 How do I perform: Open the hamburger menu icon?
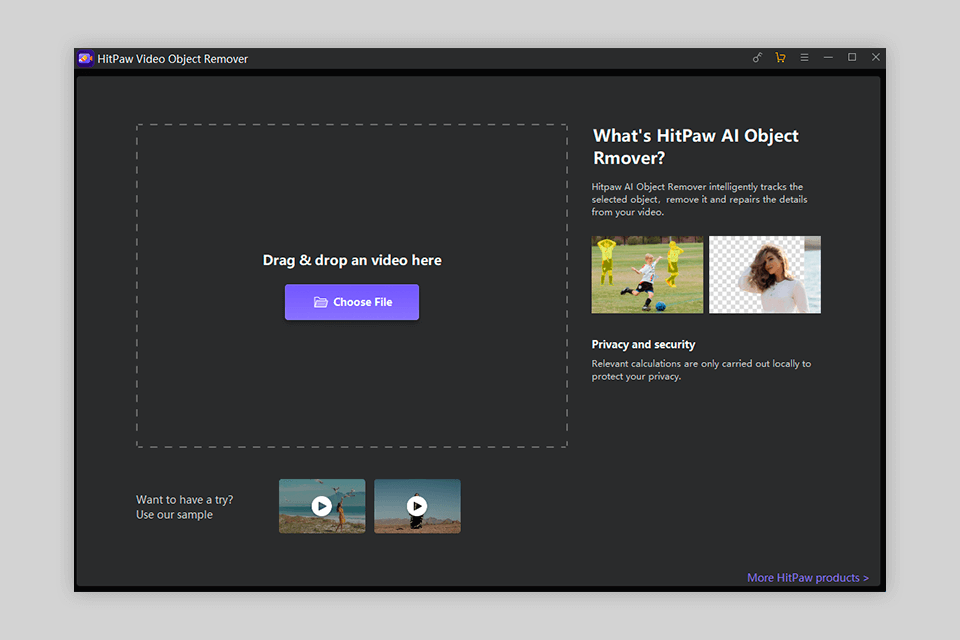point(804,57)
